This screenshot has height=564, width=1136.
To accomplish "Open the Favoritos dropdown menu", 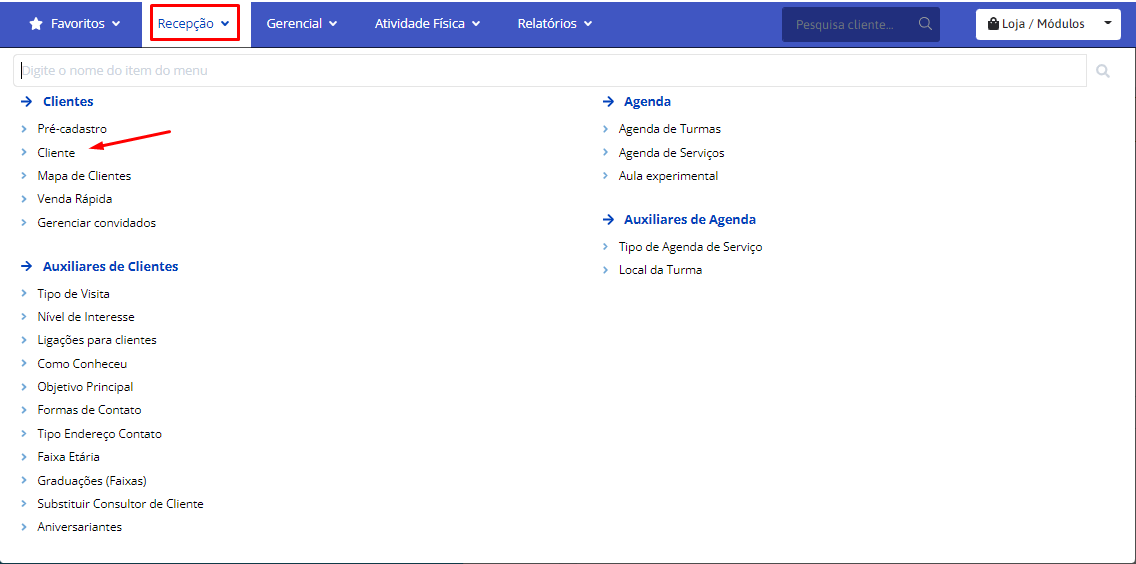I will coord(75,24).
